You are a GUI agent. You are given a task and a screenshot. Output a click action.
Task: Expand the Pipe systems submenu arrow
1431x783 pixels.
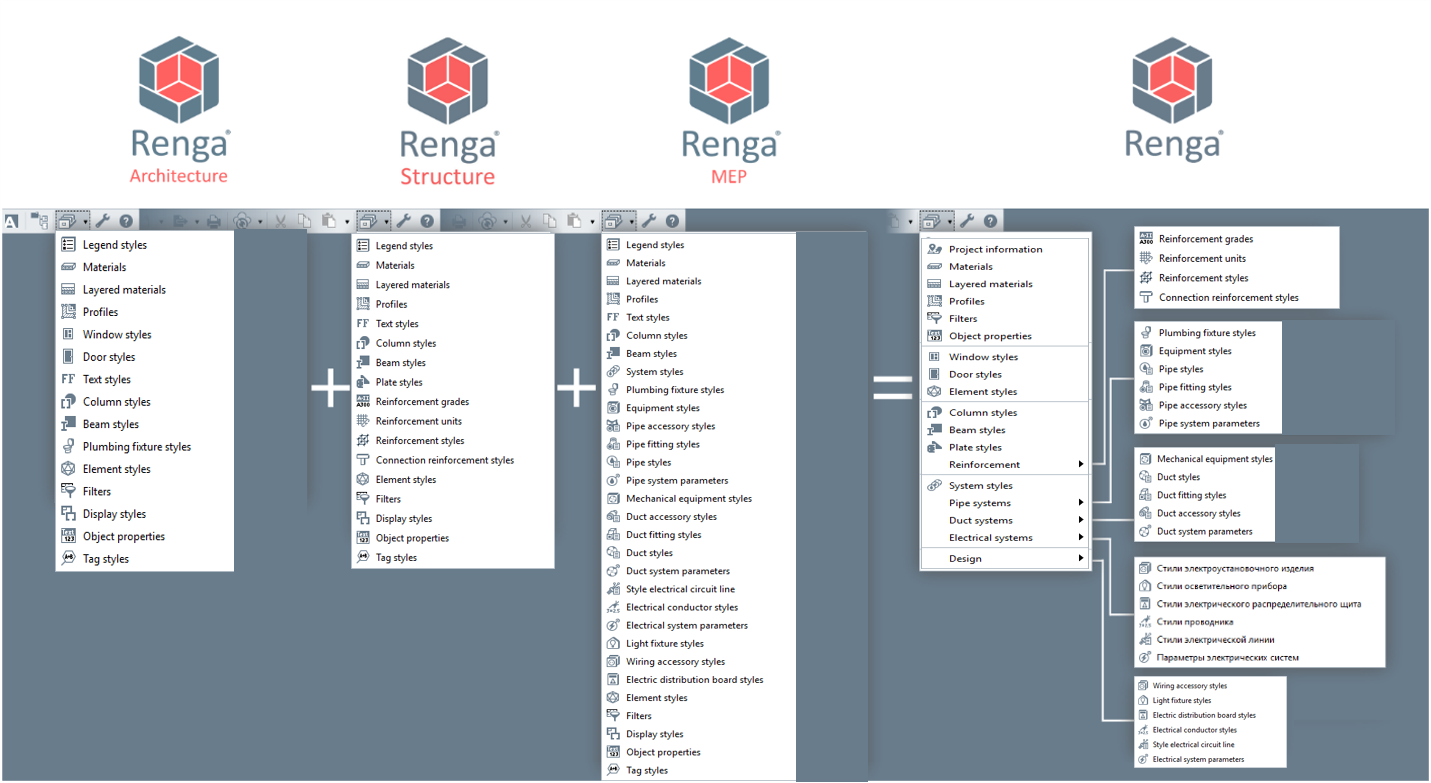coord(1081,503)
